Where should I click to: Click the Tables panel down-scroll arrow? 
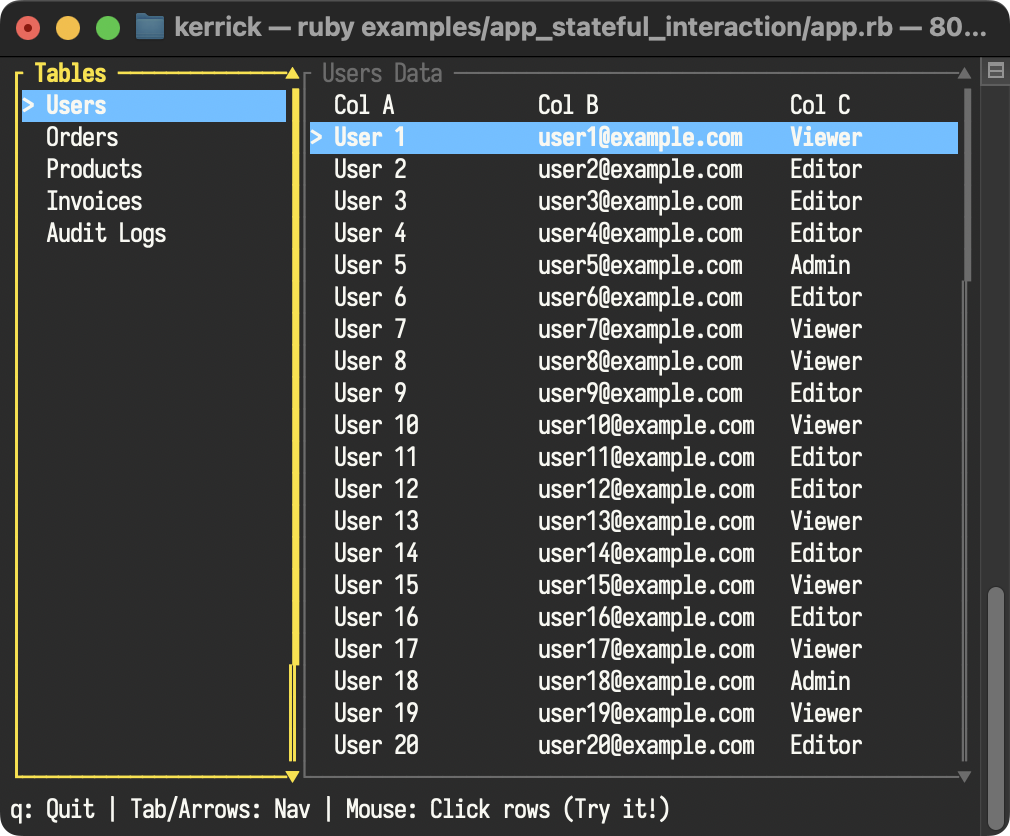[x=292, y=776]
